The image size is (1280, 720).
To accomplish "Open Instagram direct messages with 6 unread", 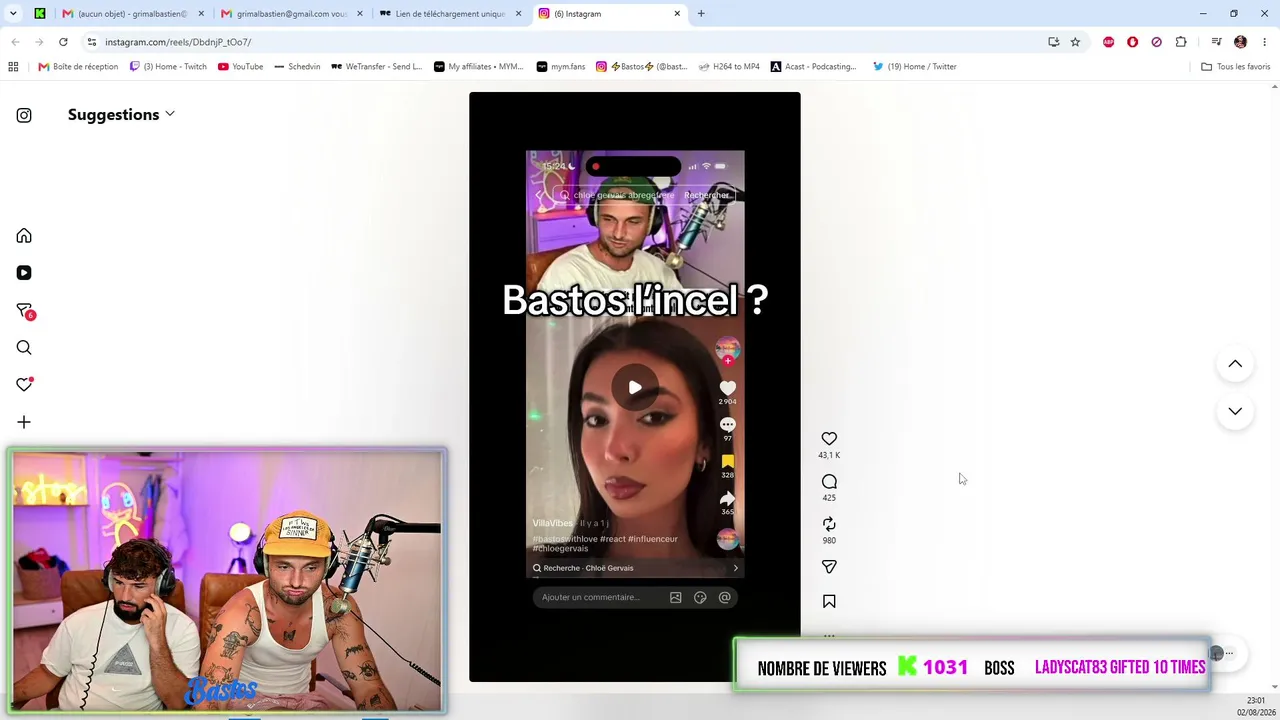I will (x=25, y=311).
